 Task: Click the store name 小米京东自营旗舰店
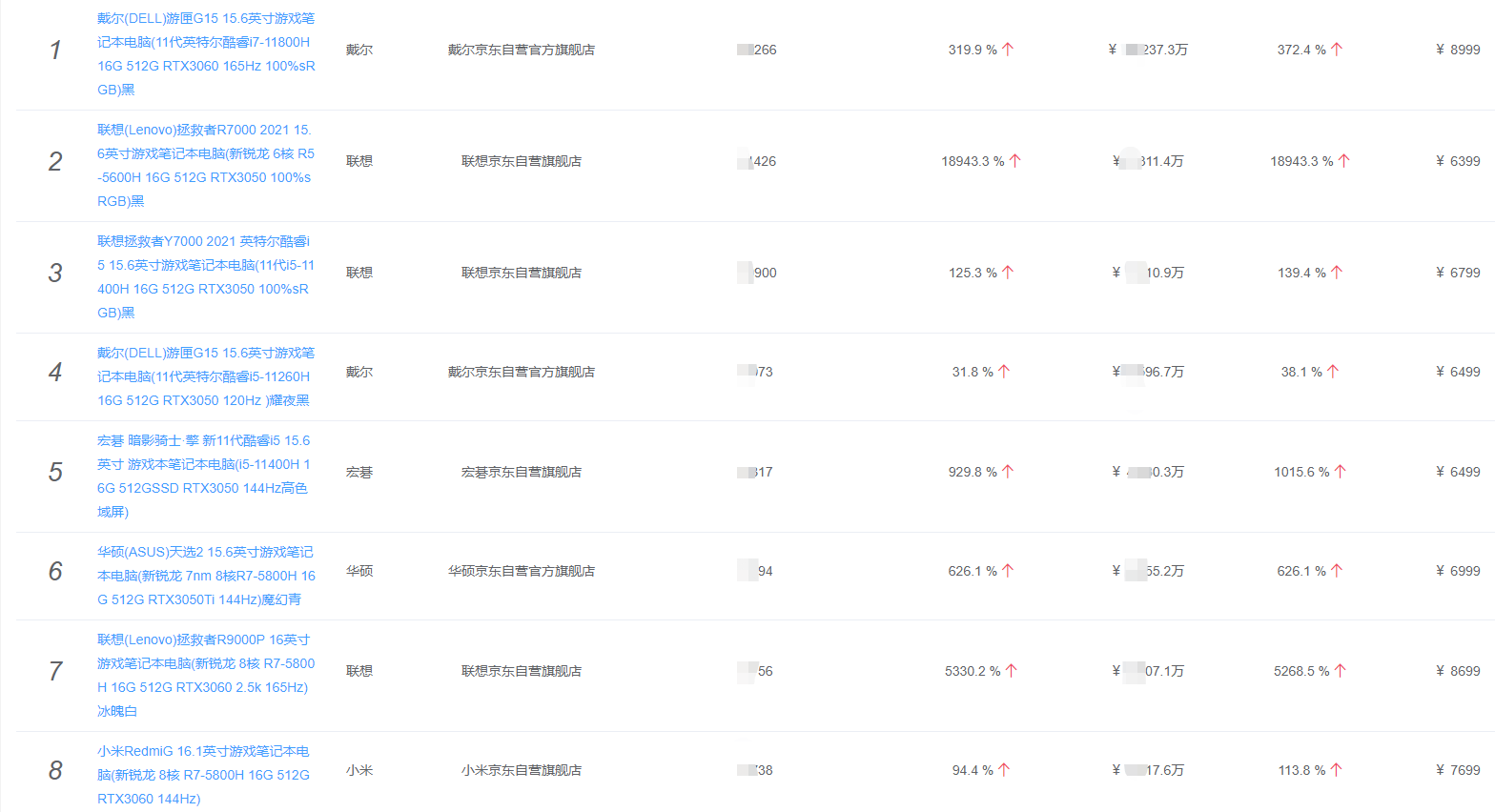point(522,770)
